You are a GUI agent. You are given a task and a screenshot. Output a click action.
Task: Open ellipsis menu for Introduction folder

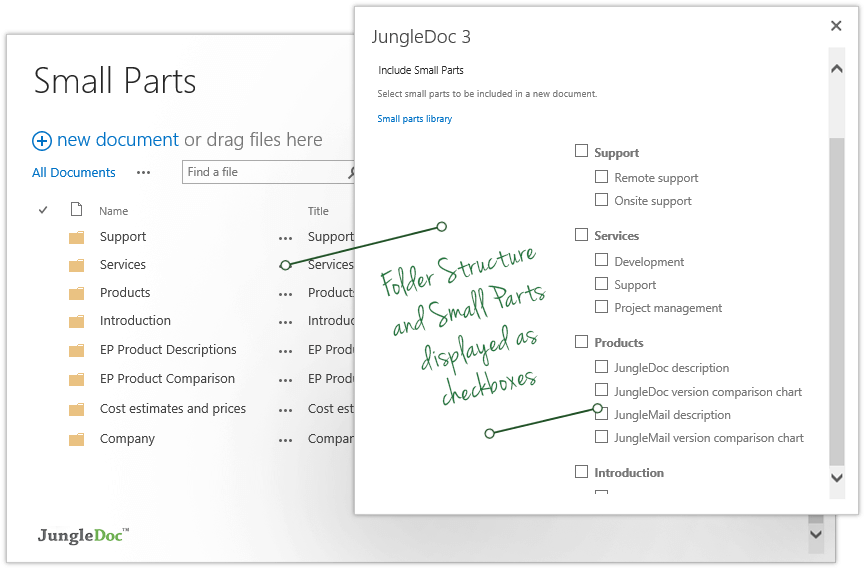pos(285,322)
